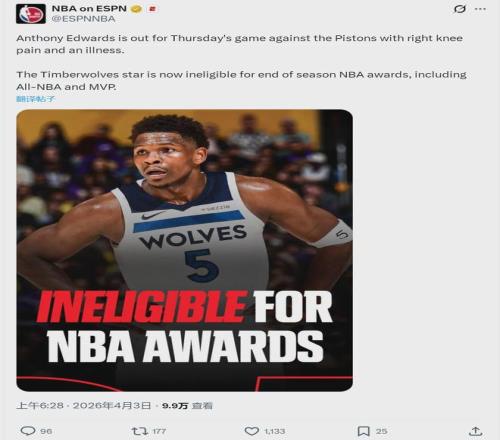500x440 pixels.
Task: Open the @ESPNNBA handle link
Action: pyautogui.click(x=83, y=19)
